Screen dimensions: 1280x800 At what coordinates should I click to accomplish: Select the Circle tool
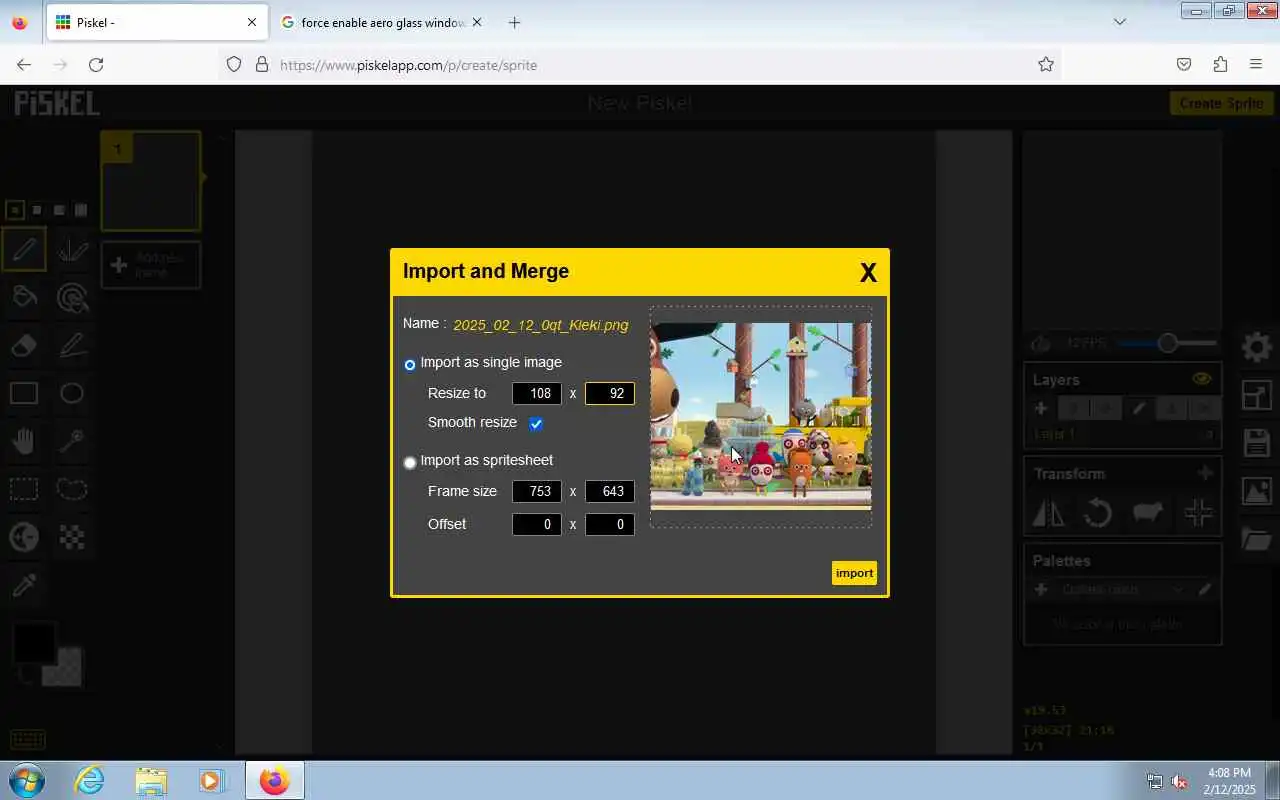(72, 393)
